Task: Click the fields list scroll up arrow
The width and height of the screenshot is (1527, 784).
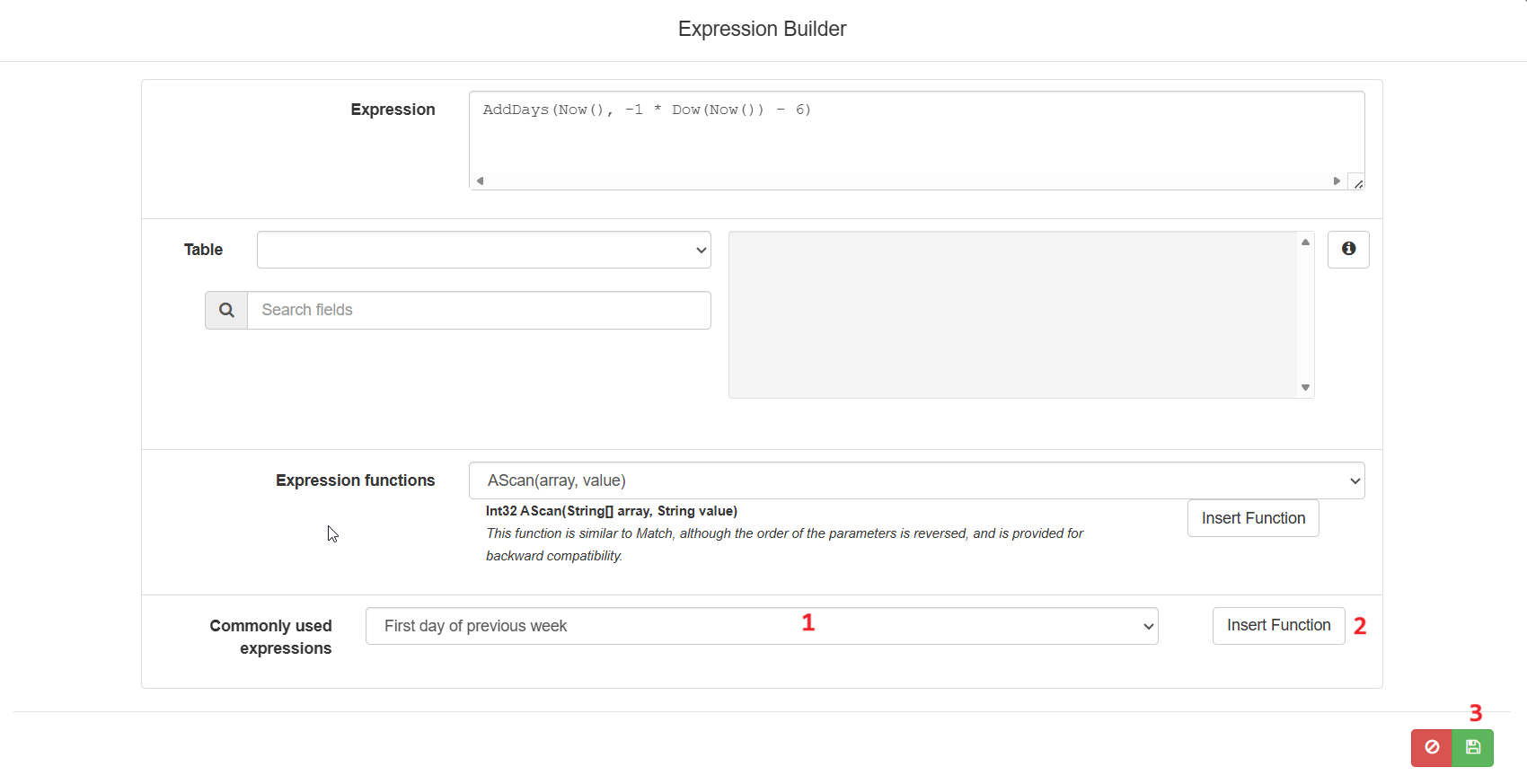Action: tap(1305, 242)
